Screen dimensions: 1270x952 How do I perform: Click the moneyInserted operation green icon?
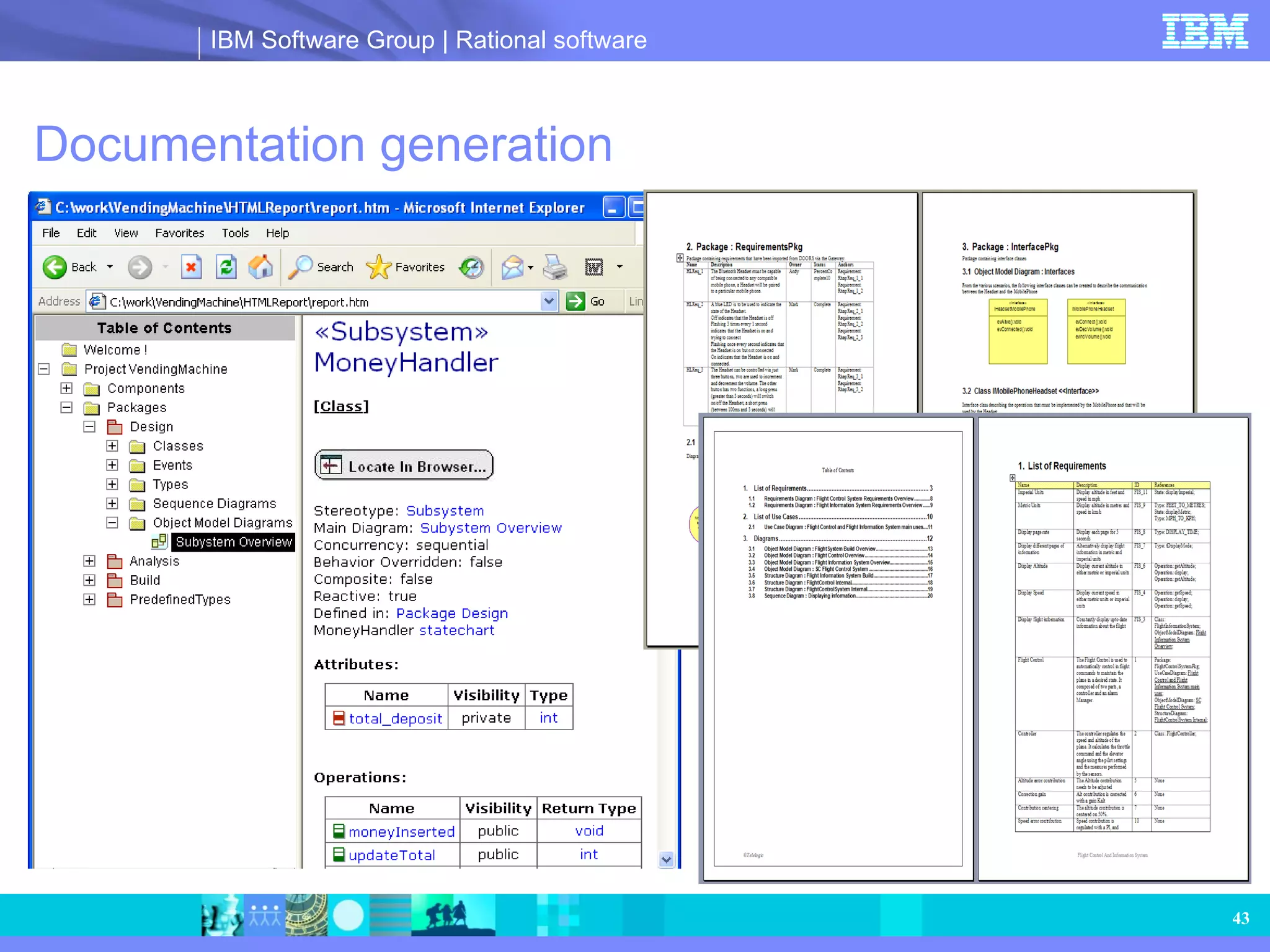point(339,831)
